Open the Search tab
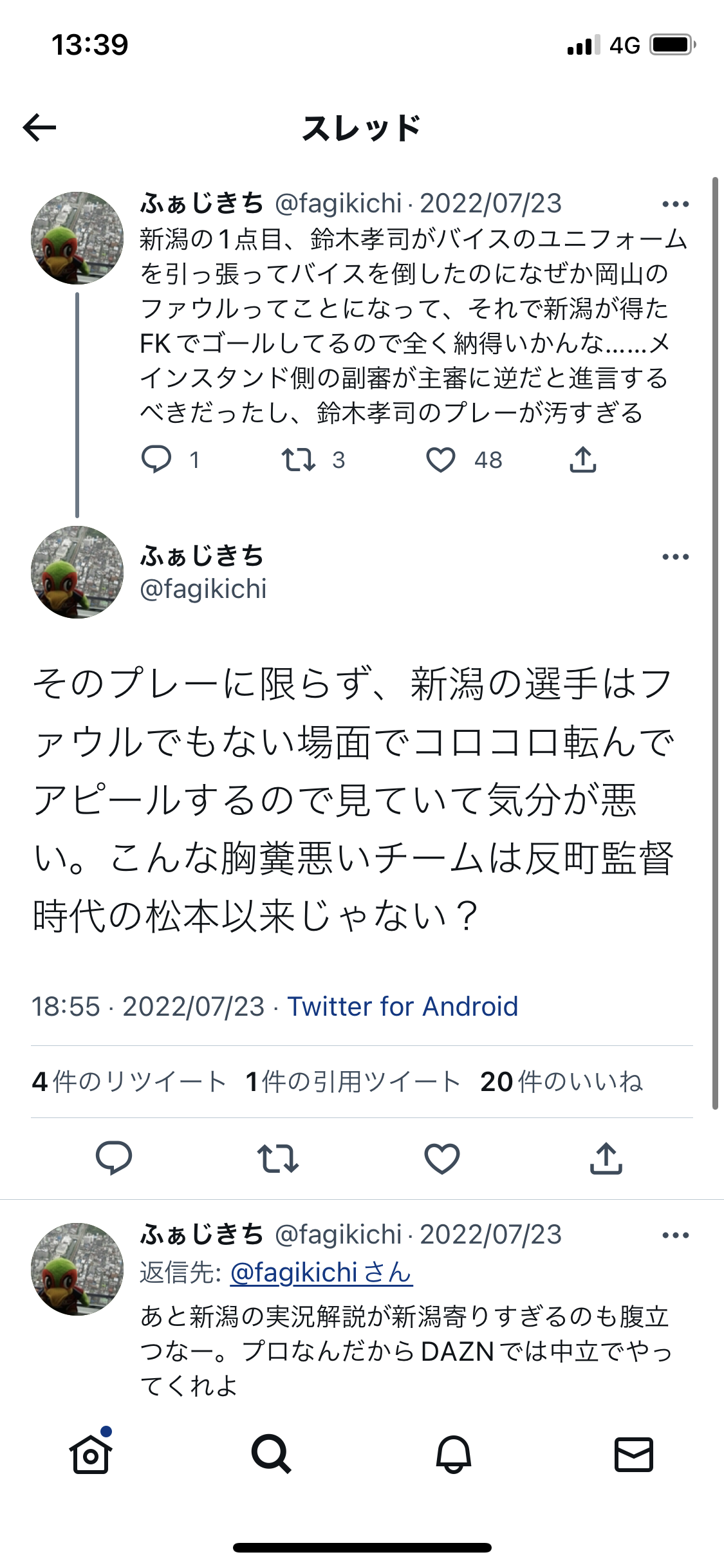 [x=272, y=1455]
